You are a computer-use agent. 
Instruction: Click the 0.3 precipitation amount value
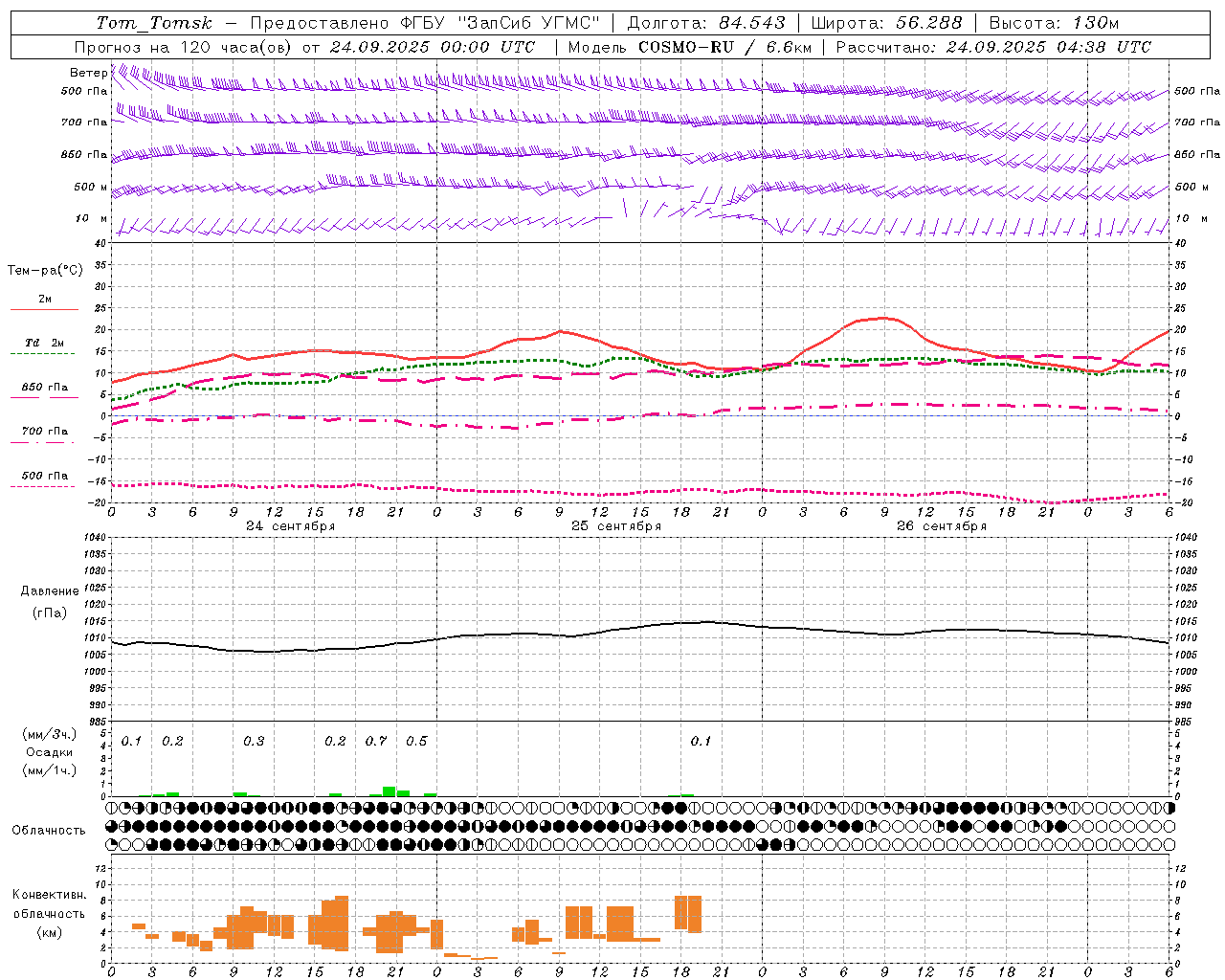tap(254, 741)
